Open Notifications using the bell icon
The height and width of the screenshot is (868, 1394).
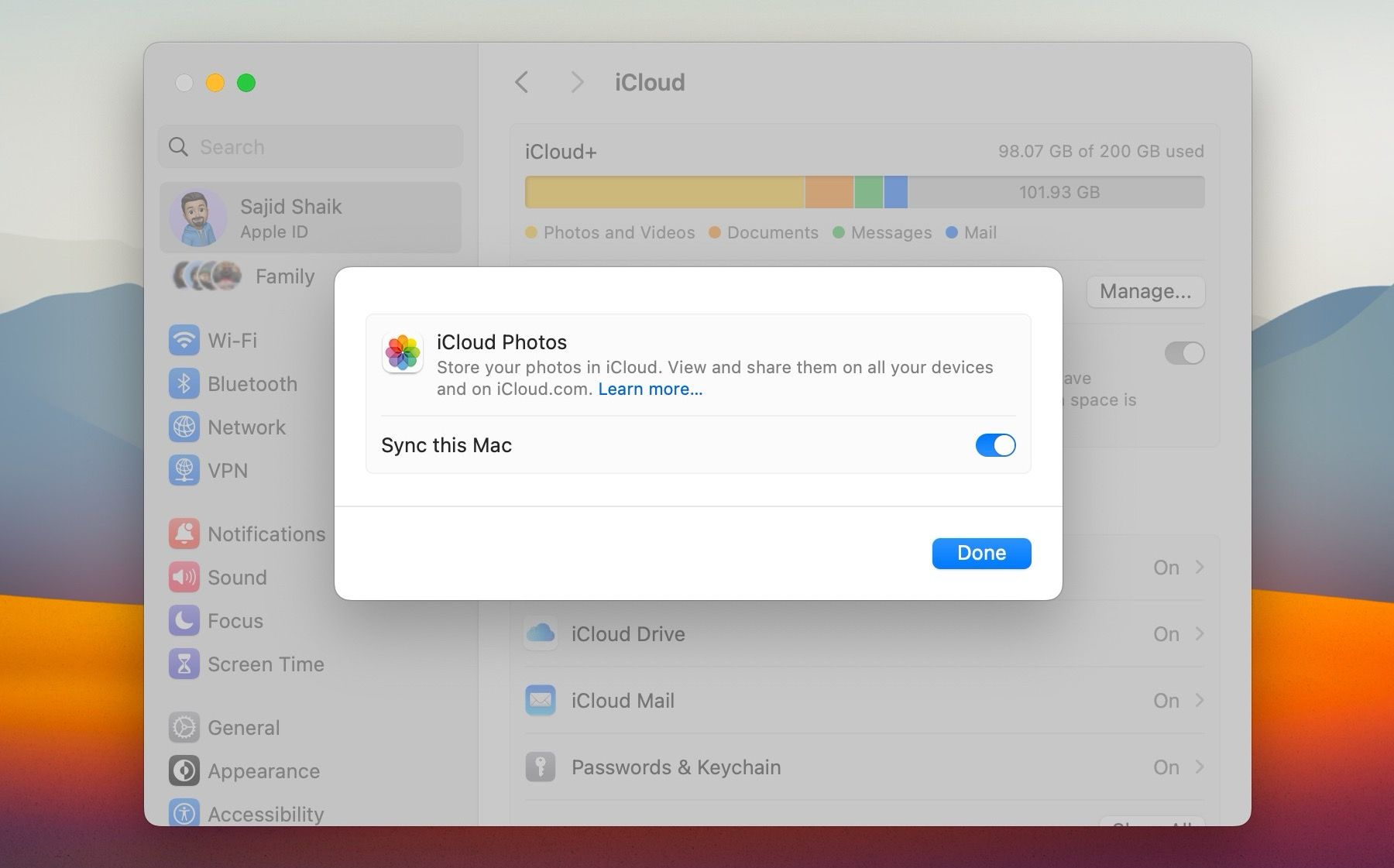pyautogui.click(x=184, y=533)
